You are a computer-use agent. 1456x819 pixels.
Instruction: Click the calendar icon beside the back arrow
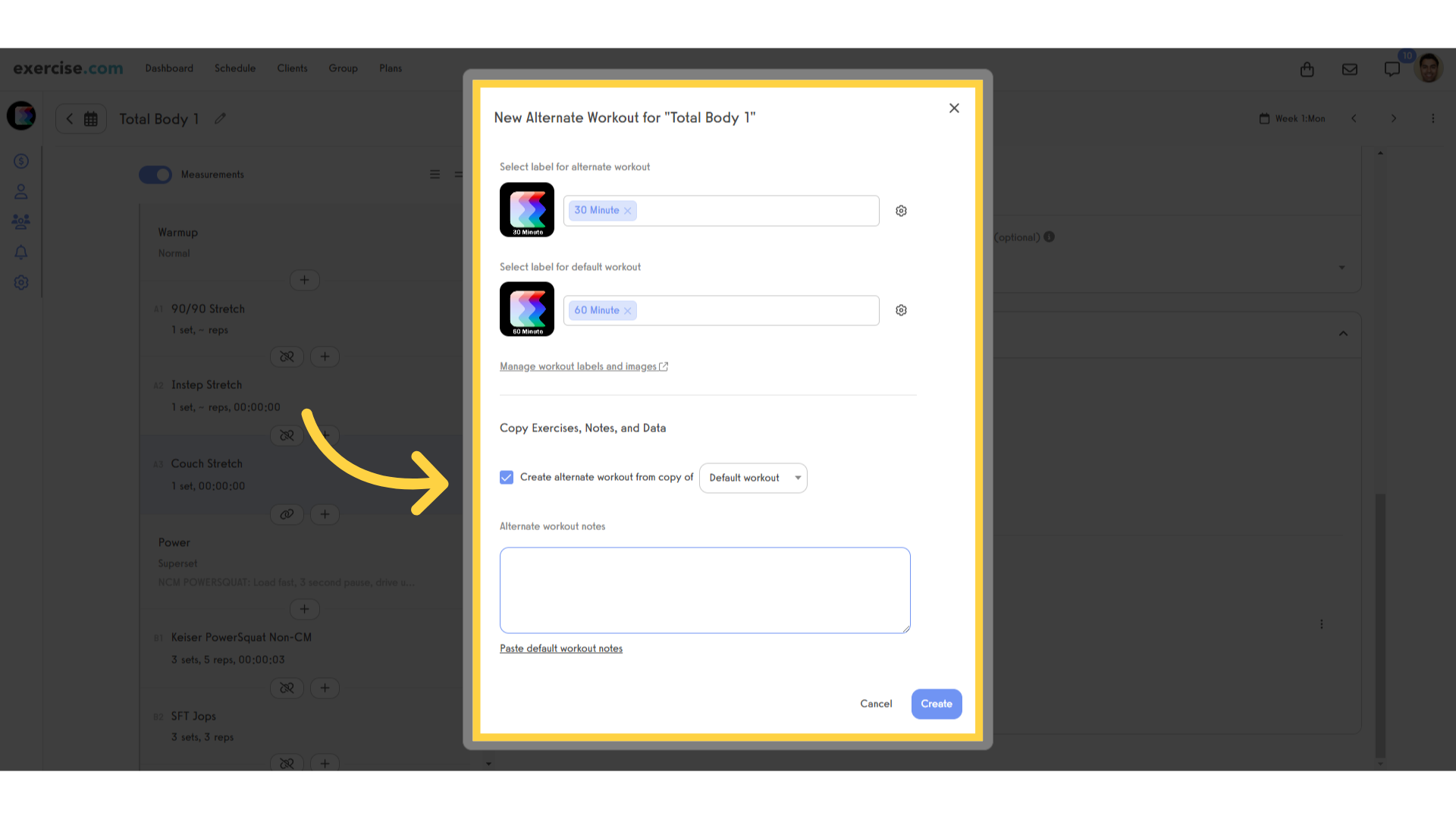(91, 119)
